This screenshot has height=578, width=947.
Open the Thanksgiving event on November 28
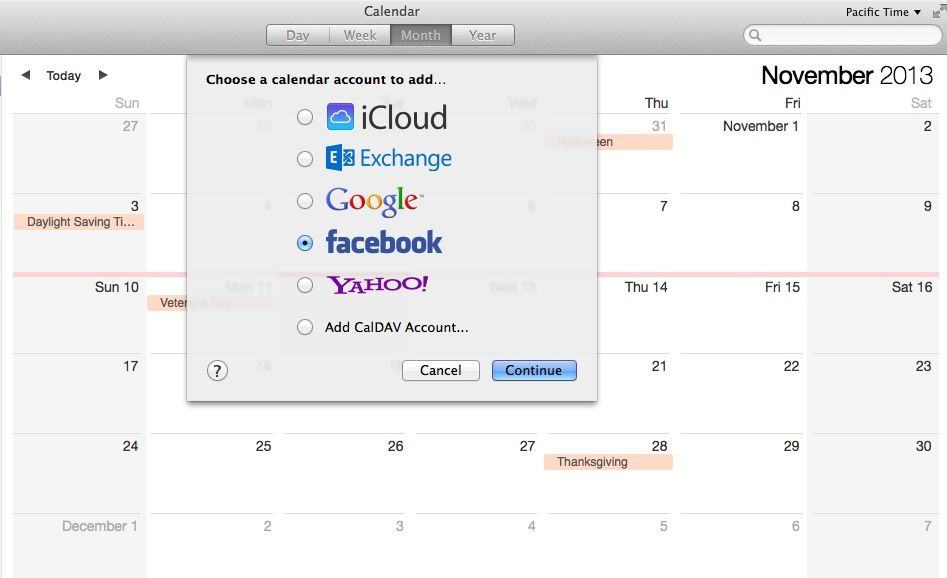point(608,462)
